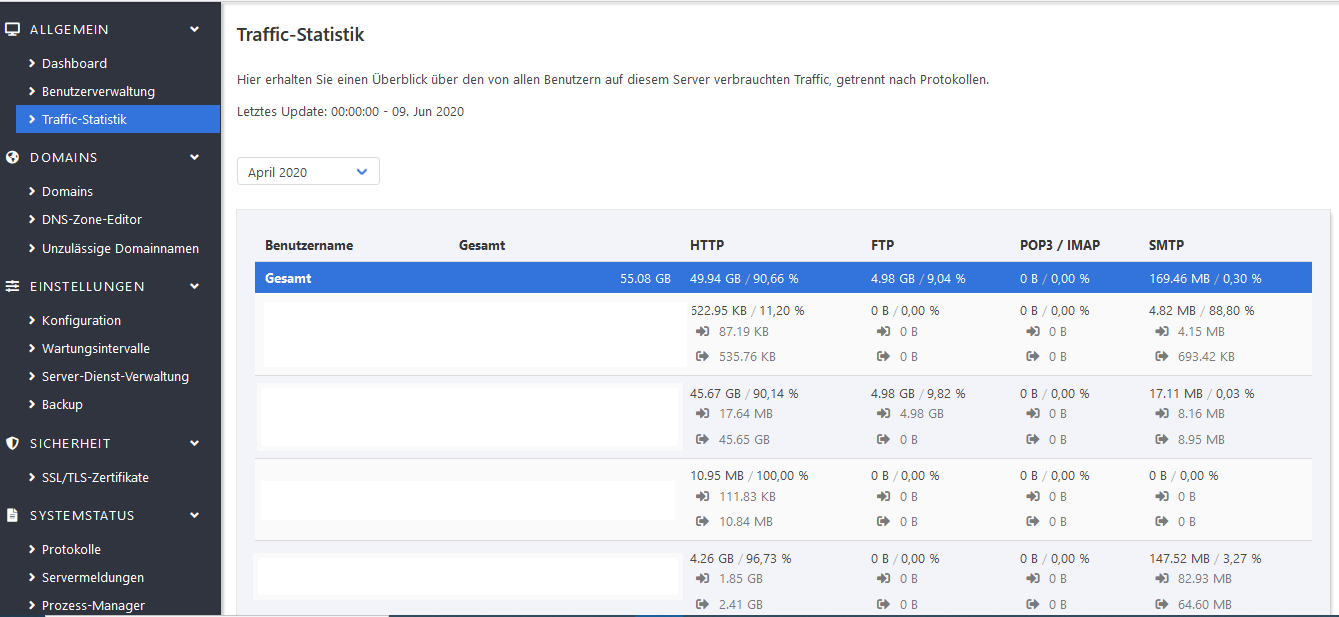Click the shield icon beside SICHERHEIT
This screenshot has width=1339, height=617.
[x=13, y=443]
